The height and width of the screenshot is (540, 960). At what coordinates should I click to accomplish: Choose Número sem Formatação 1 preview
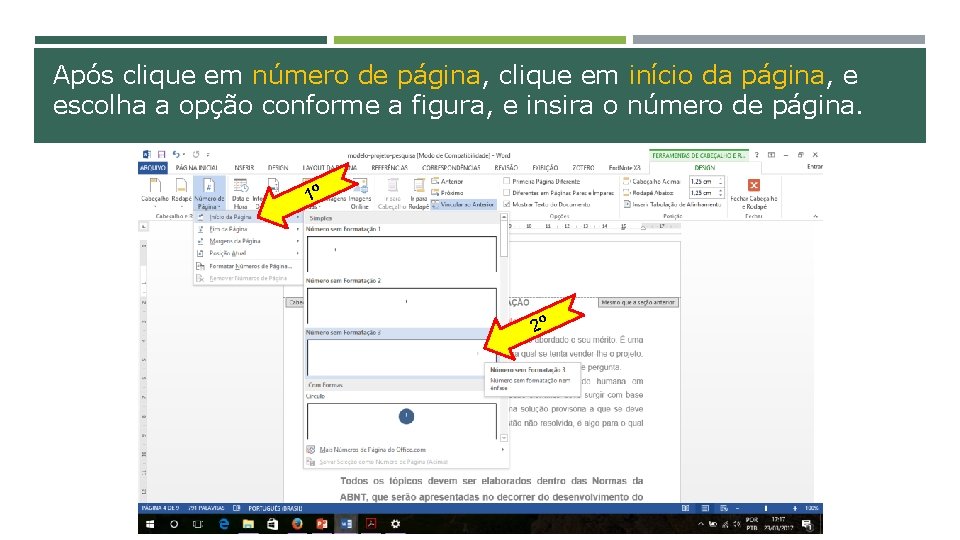pyautogui.click(x=402, y=253)
